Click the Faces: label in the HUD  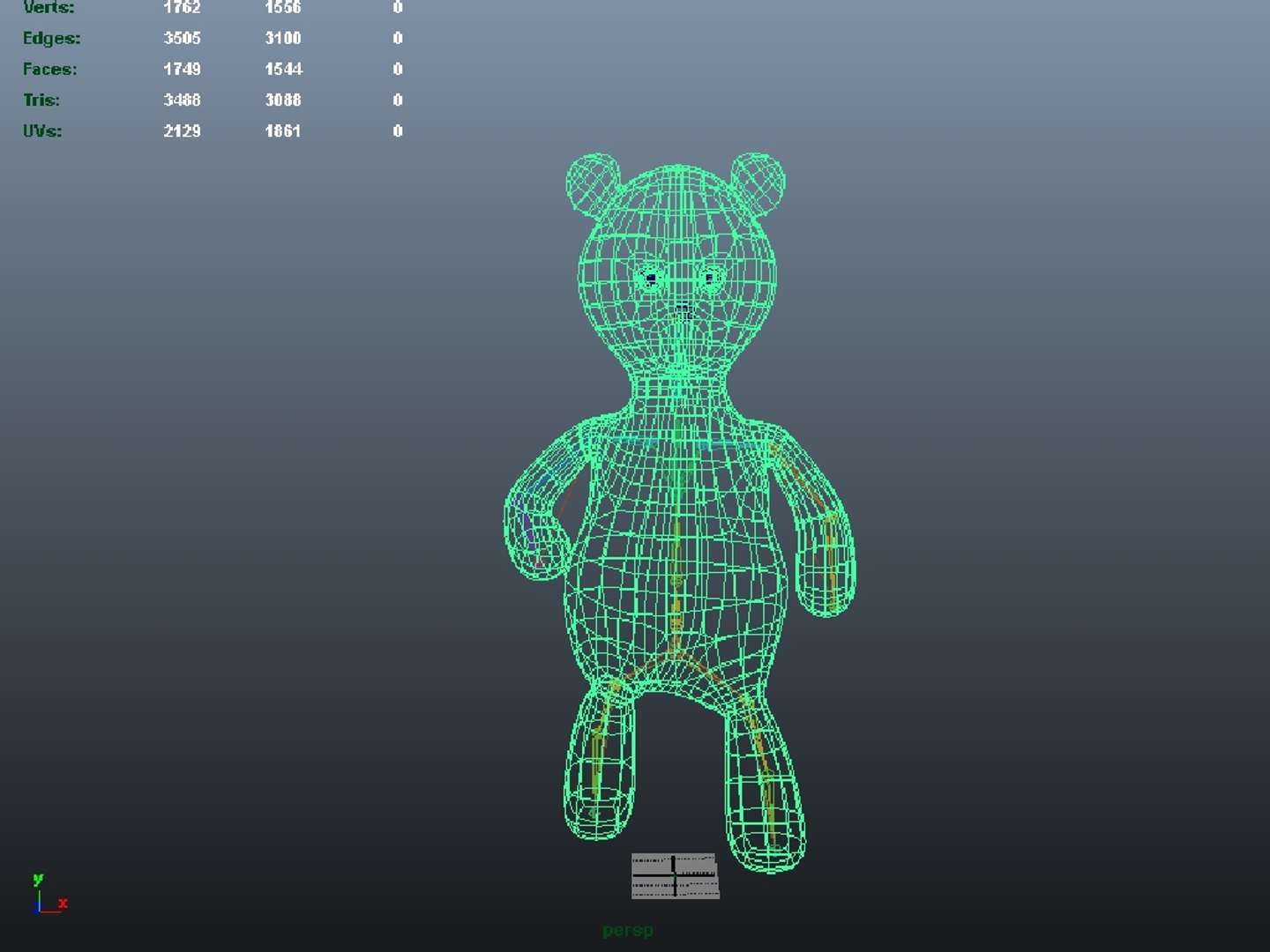tap(49, 69)
